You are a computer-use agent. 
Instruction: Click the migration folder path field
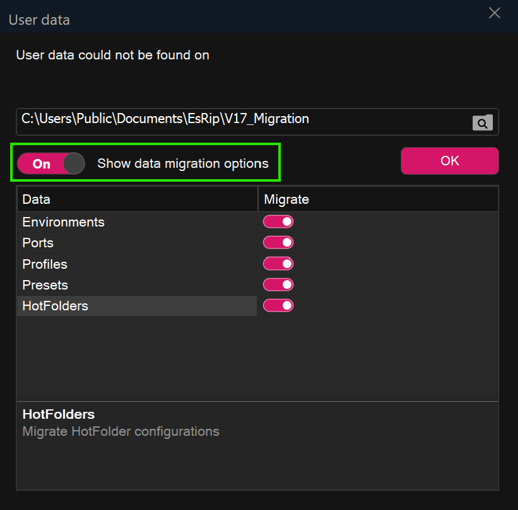click(x=243, y=122)
